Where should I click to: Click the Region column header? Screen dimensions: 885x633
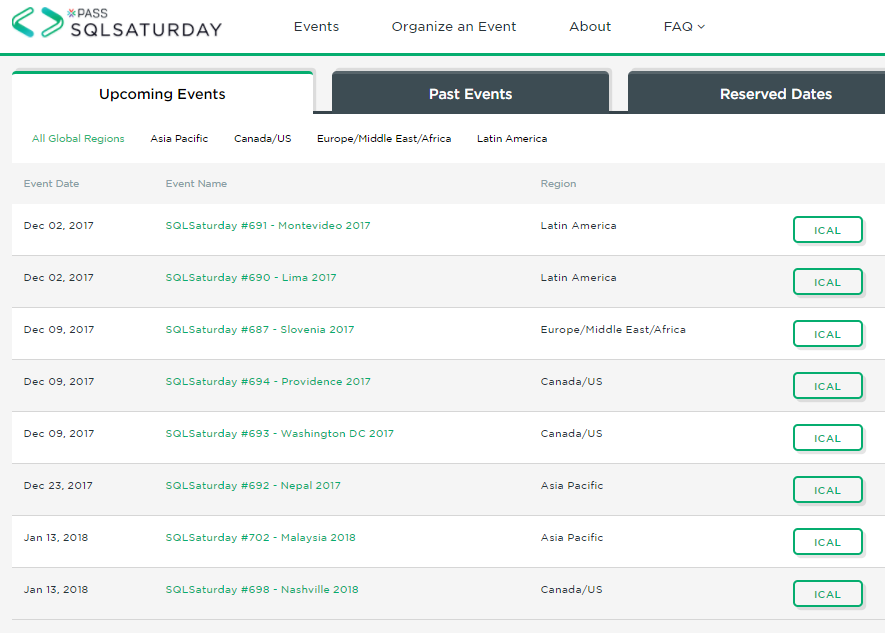coord(558,183)
